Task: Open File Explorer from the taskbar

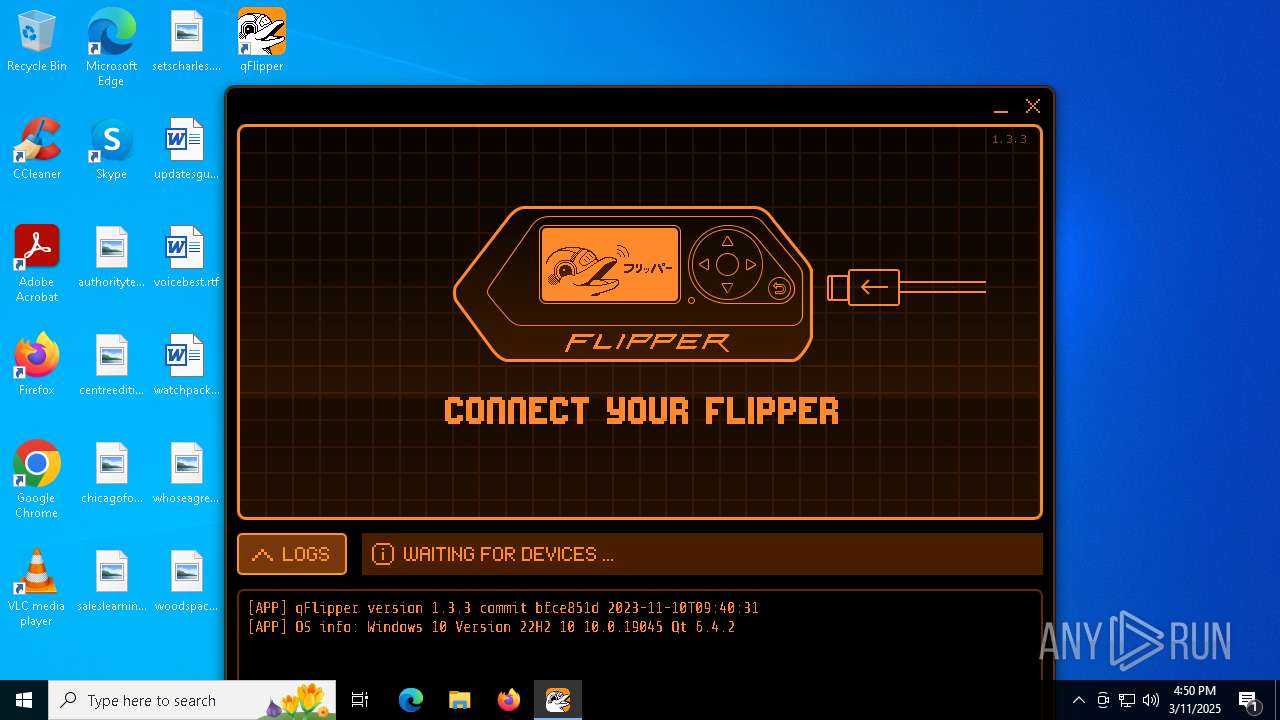Action: click(459, 700)
